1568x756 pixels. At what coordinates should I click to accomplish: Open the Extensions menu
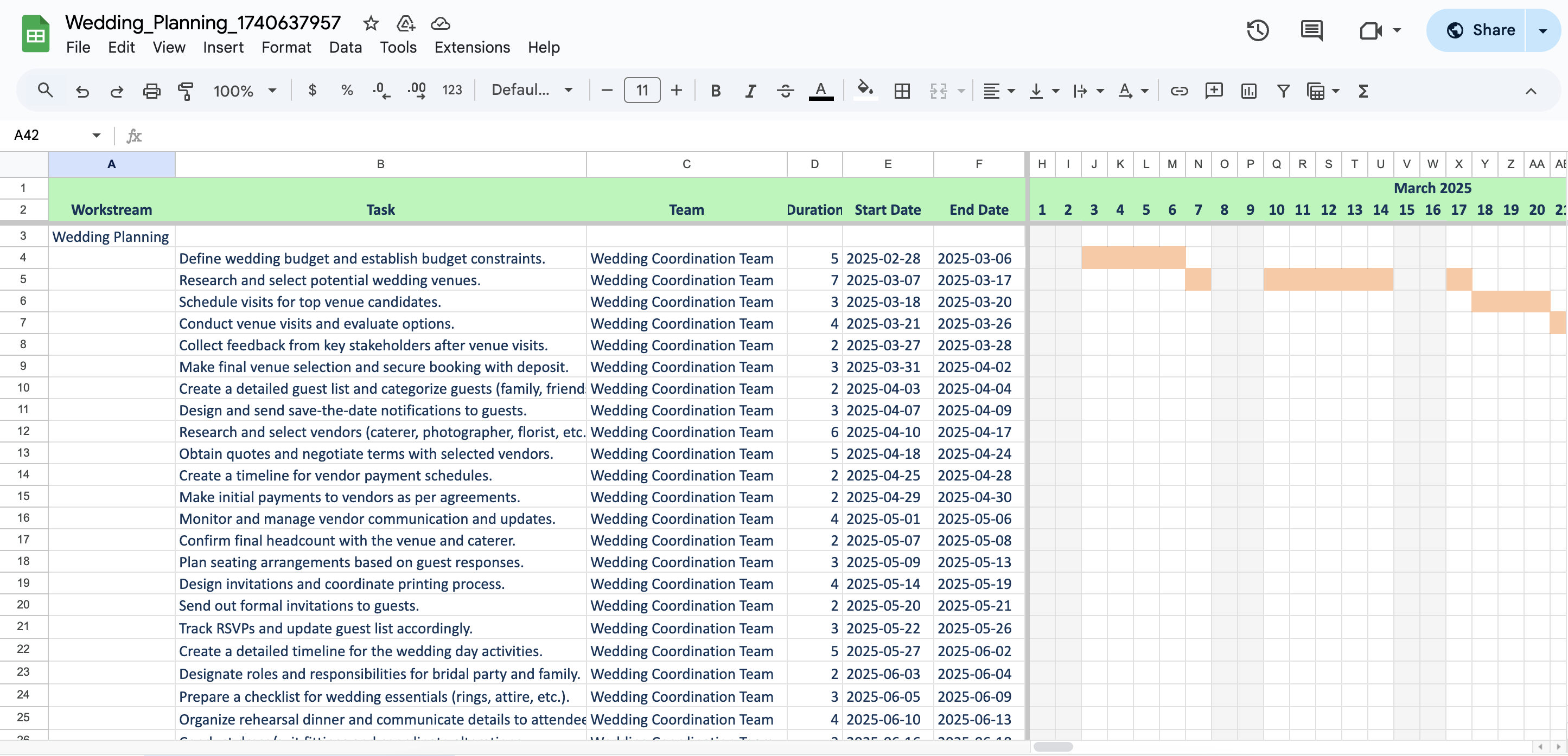pos(471,47)
